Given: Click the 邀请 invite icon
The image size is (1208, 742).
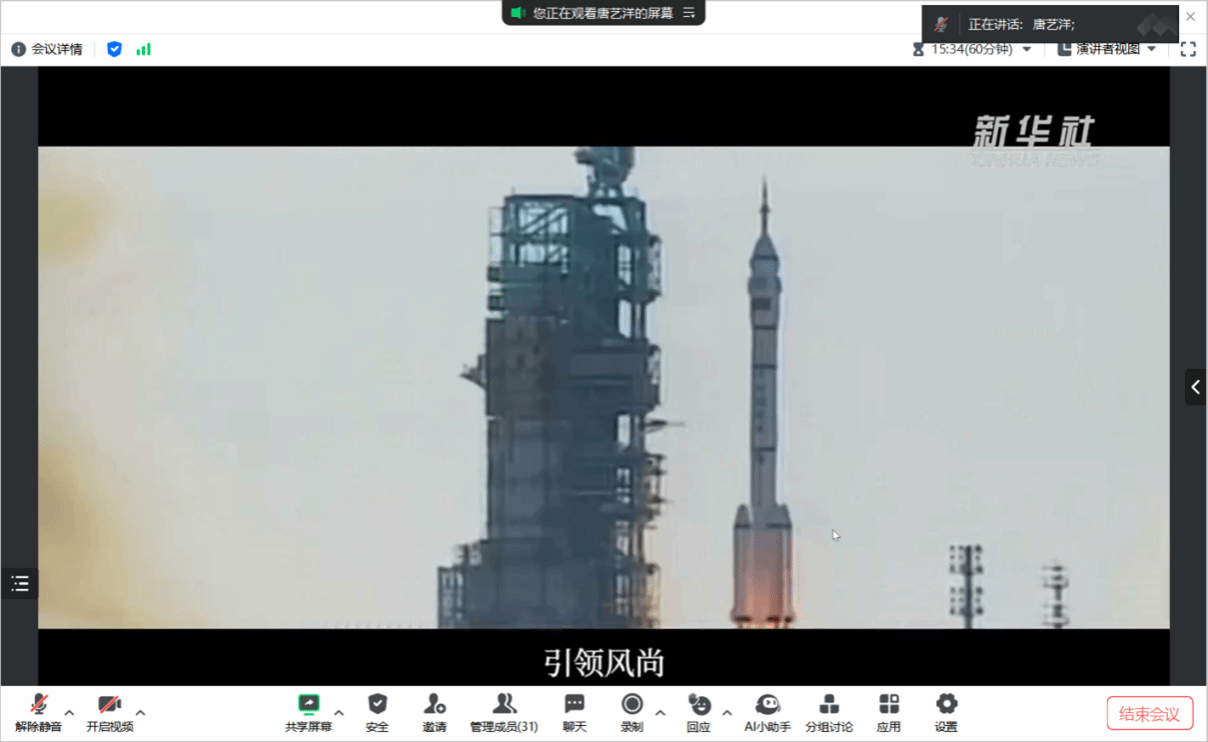Looking at the screenshot, I should (434, 713).
